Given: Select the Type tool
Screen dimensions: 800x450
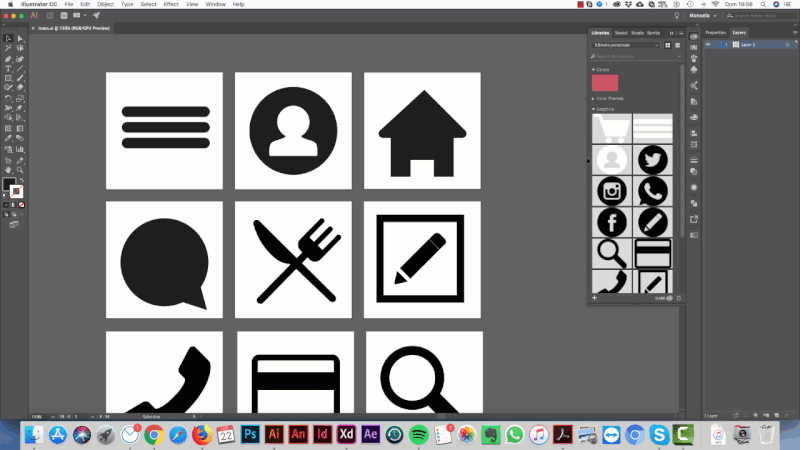Looking at the screenshot, I should coord(8,68).
